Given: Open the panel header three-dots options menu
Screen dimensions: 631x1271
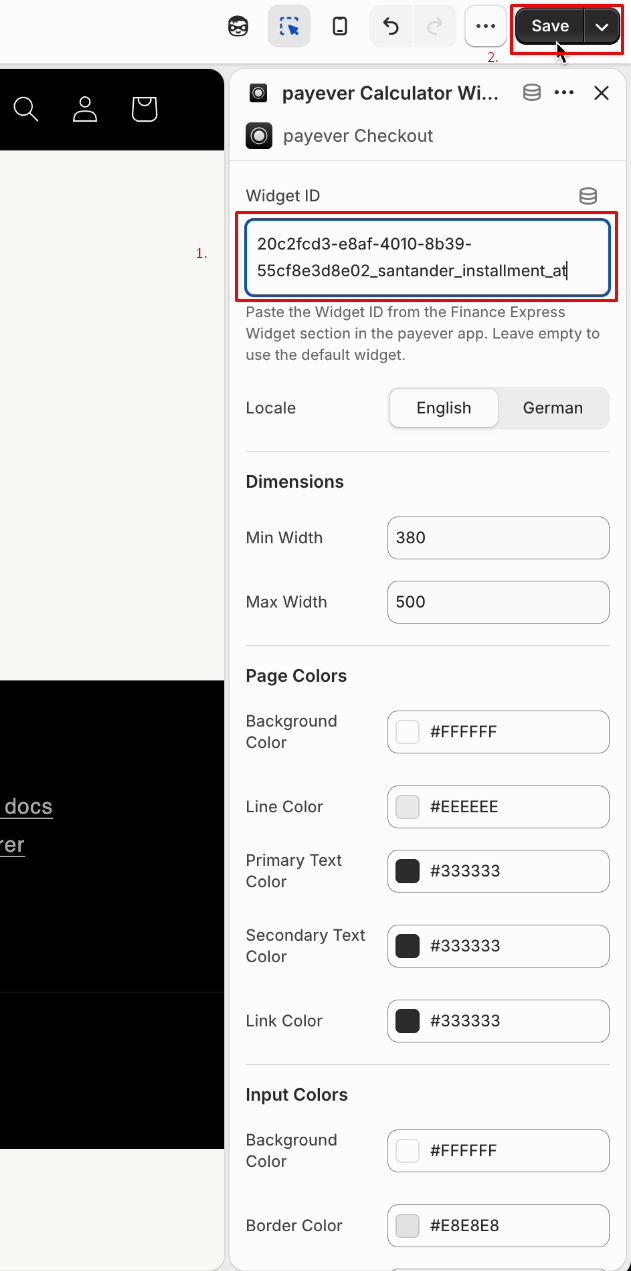Looking at the screenshot, I should 564,93.
